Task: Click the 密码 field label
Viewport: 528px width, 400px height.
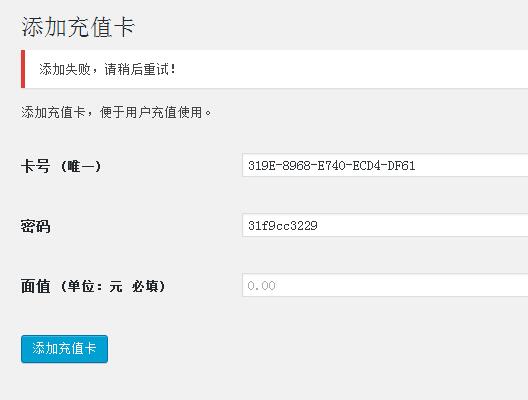Action: tap(35, 226)
